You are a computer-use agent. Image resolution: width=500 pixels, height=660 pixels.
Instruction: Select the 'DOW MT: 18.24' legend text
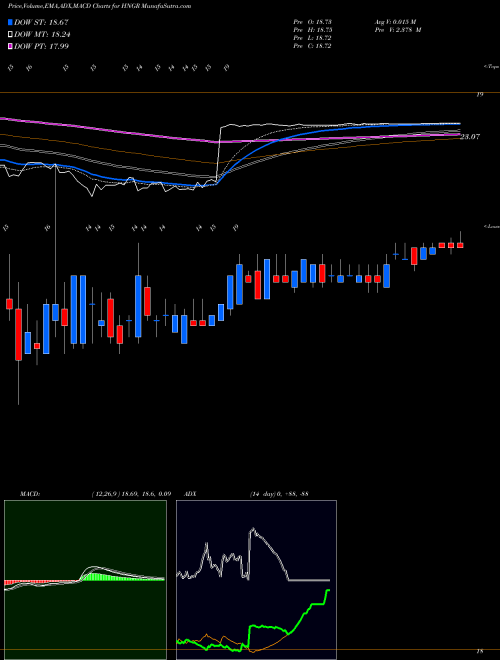pyautogui.click(x=42, y=35)
